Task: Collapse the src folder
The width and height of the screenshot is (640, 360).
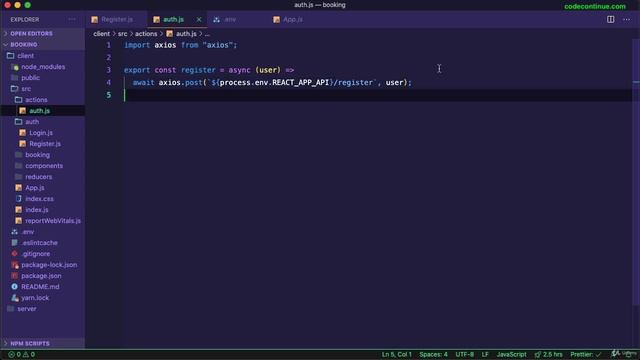Action: (42, 89)
